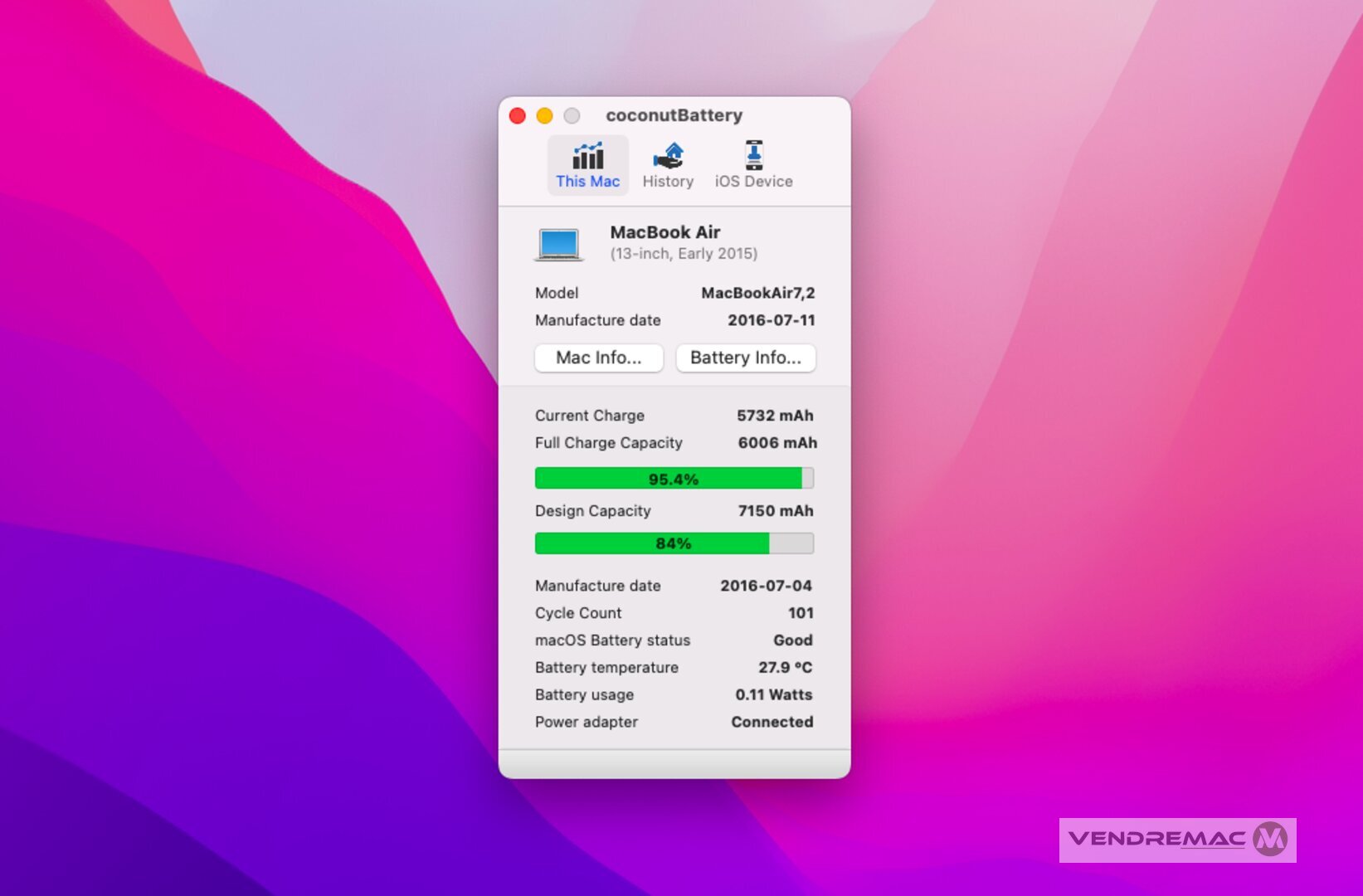This screenshot has width=1363, height=896.
Task: Click the battery temperature 27.9 °C reading
Action: [785, 668]
